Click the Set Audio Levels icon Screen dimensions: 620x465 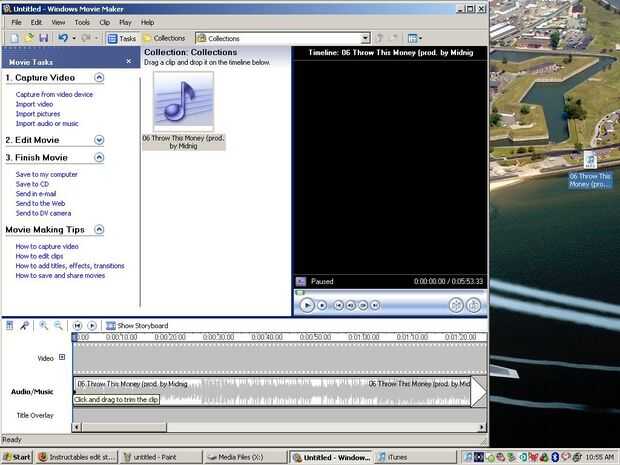(x=9, y=326)
